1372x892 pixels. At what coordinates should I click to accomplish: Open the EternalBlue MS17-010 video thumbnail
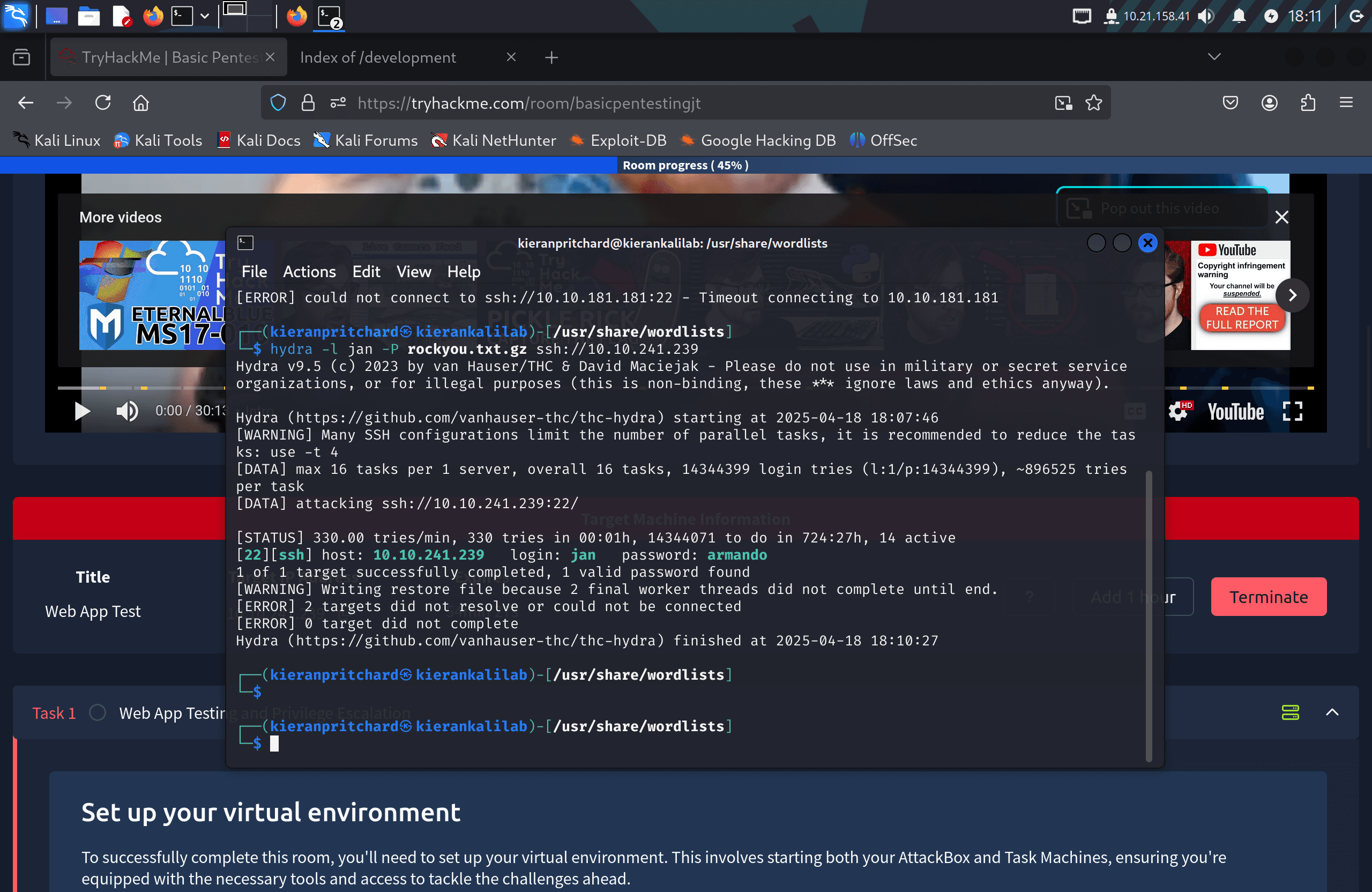[152, 295]
